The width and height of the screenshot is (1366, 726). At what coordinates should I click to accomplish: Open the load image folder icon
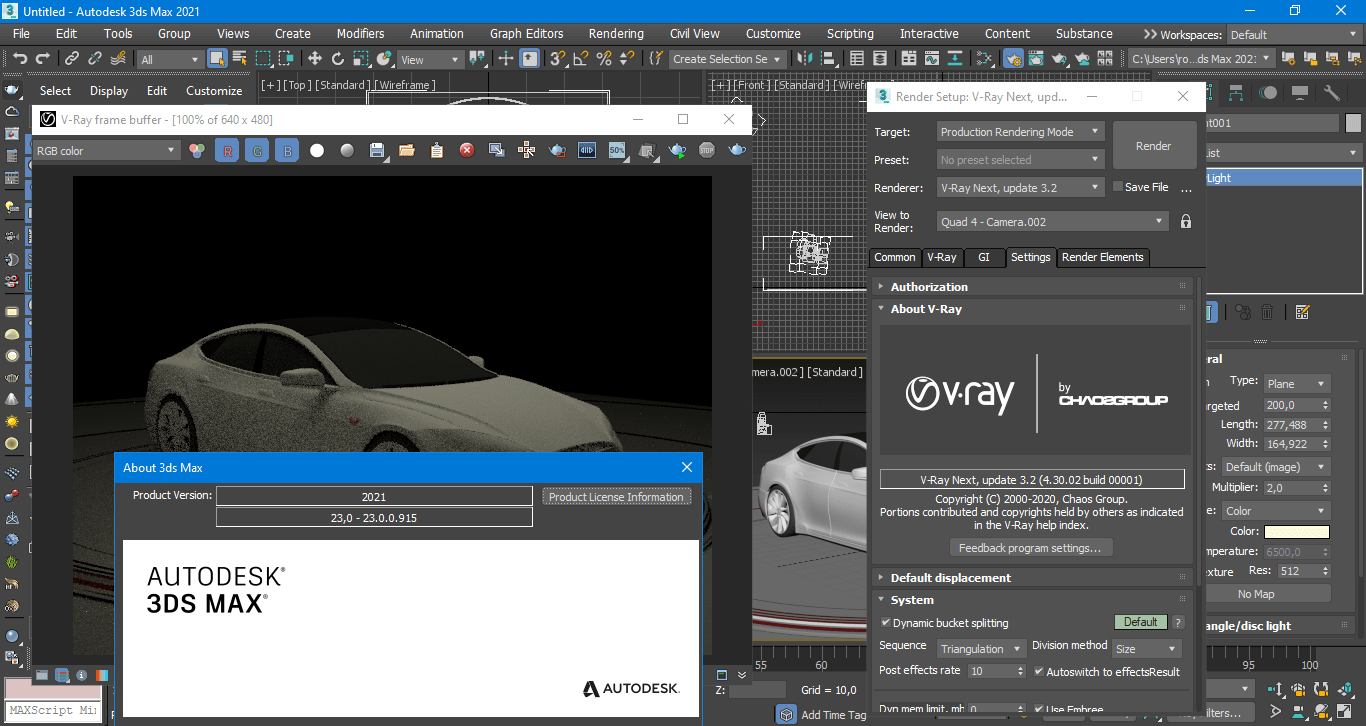(x=406, y=151)
